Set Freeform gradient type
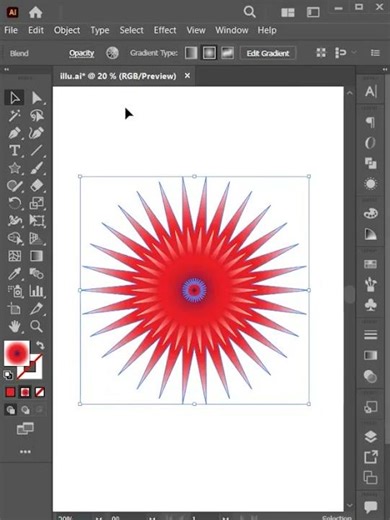 click(x=227, y=53)
